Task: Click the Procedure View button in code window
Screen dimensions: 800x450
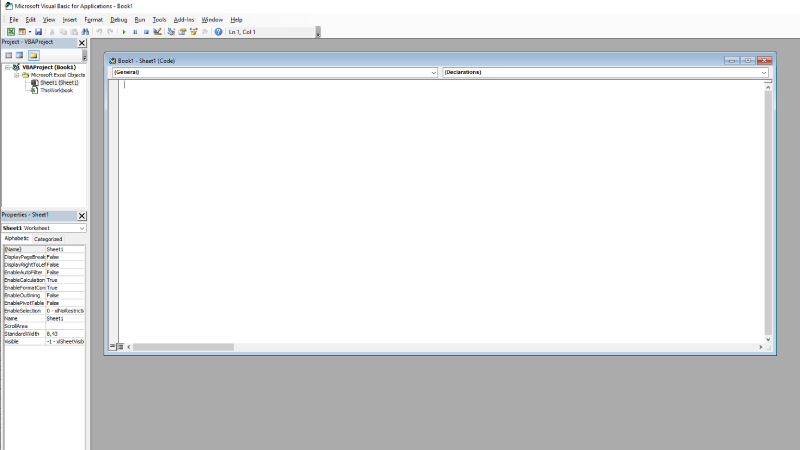Action: 112,346
